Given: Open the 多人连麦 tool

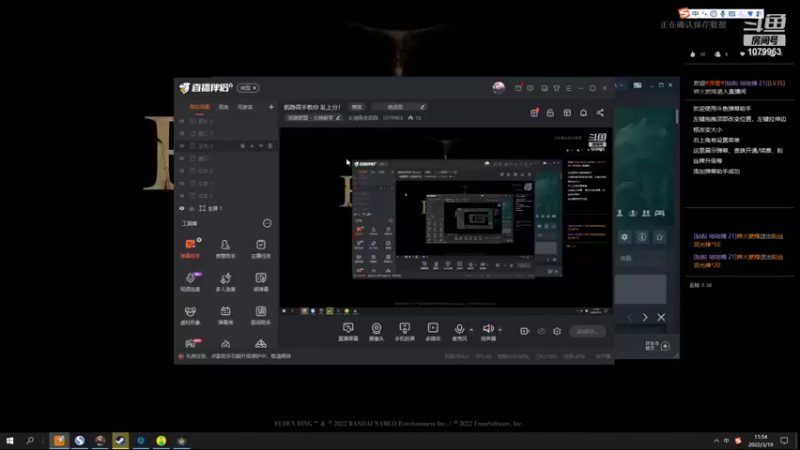Looking at the screenshot, I should (225, 282).
